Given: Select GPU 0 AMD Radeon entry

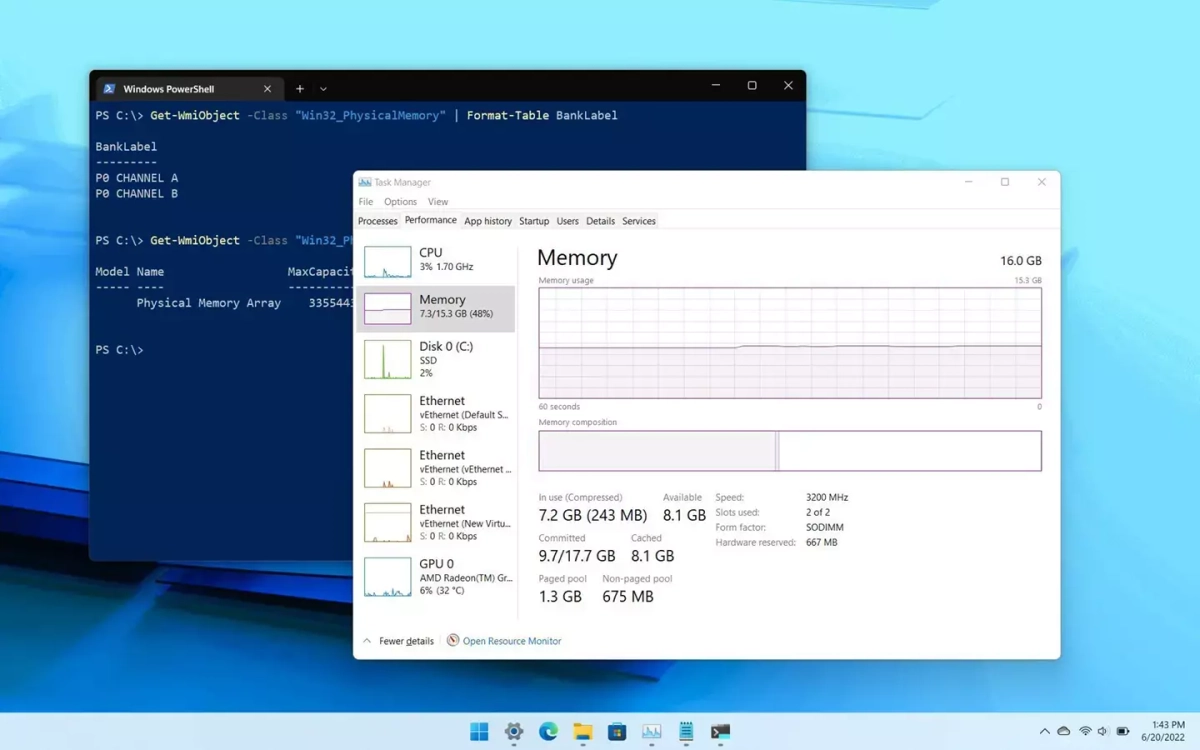Looking at the screenshot, I should [436, 577].
